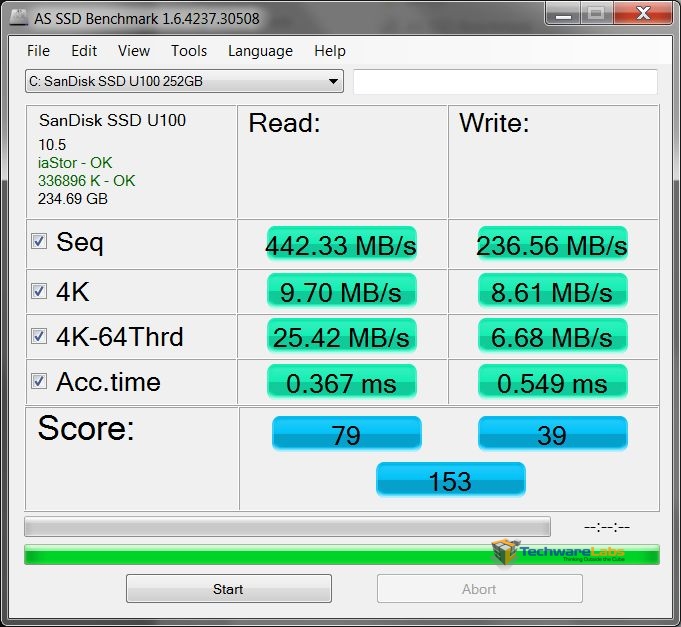The image size is (681, 627).
Task: Open the Tools menu
Action: [189, 51]
